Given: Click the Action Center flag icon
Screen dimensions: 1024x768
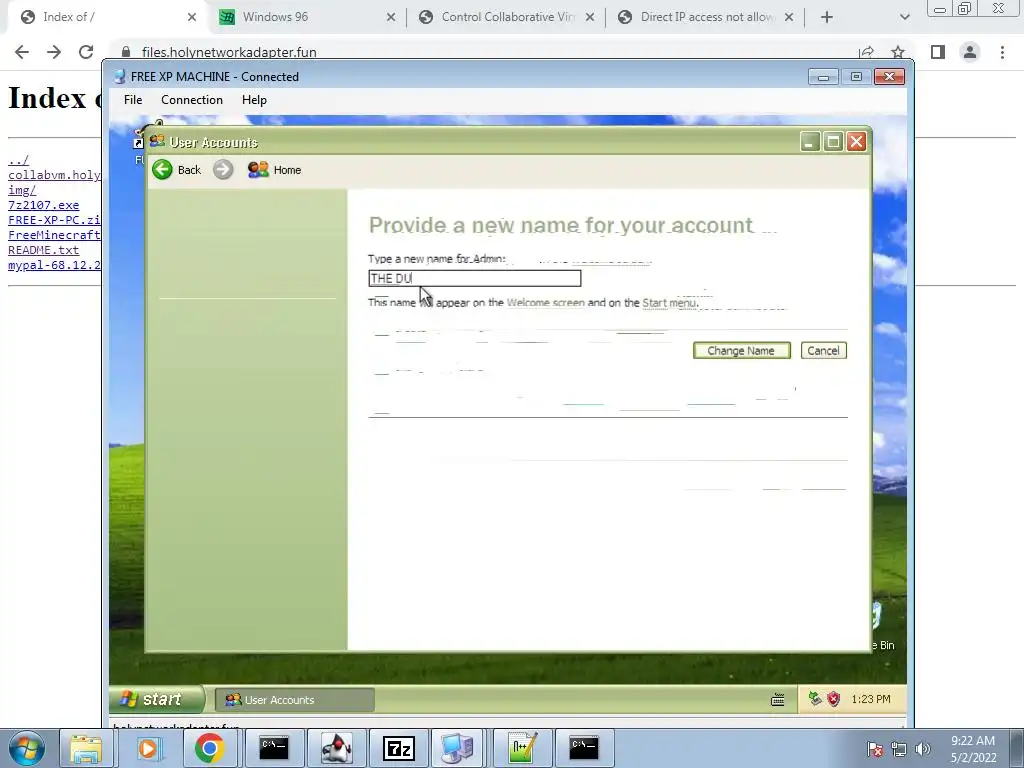Looking at the screenshot, I should click(x=875, y=749).
